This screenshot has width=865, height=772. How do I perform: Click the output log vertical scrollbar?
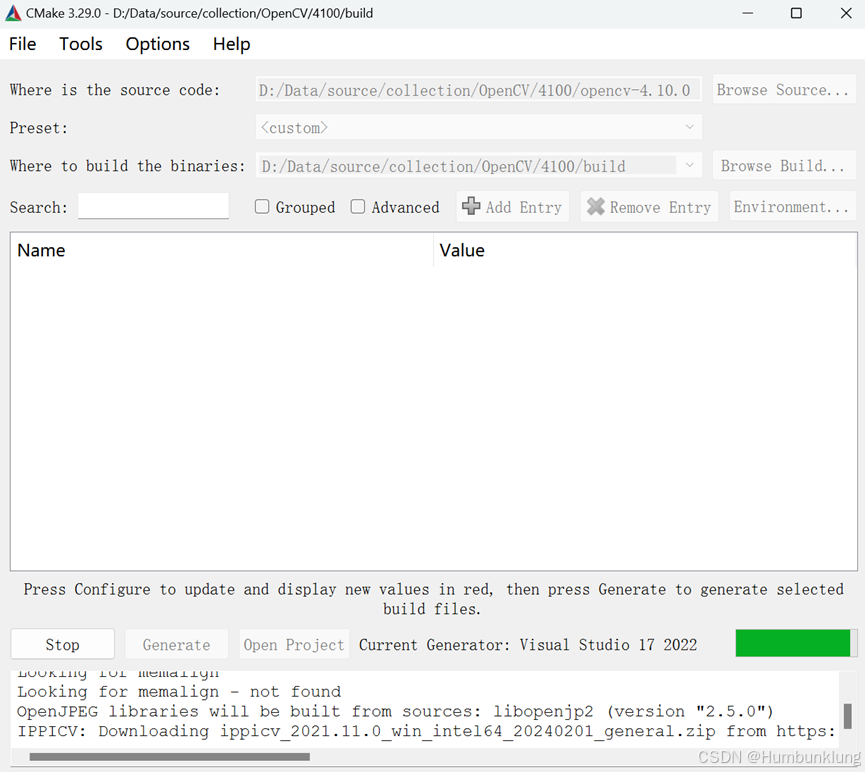point(848,716)
